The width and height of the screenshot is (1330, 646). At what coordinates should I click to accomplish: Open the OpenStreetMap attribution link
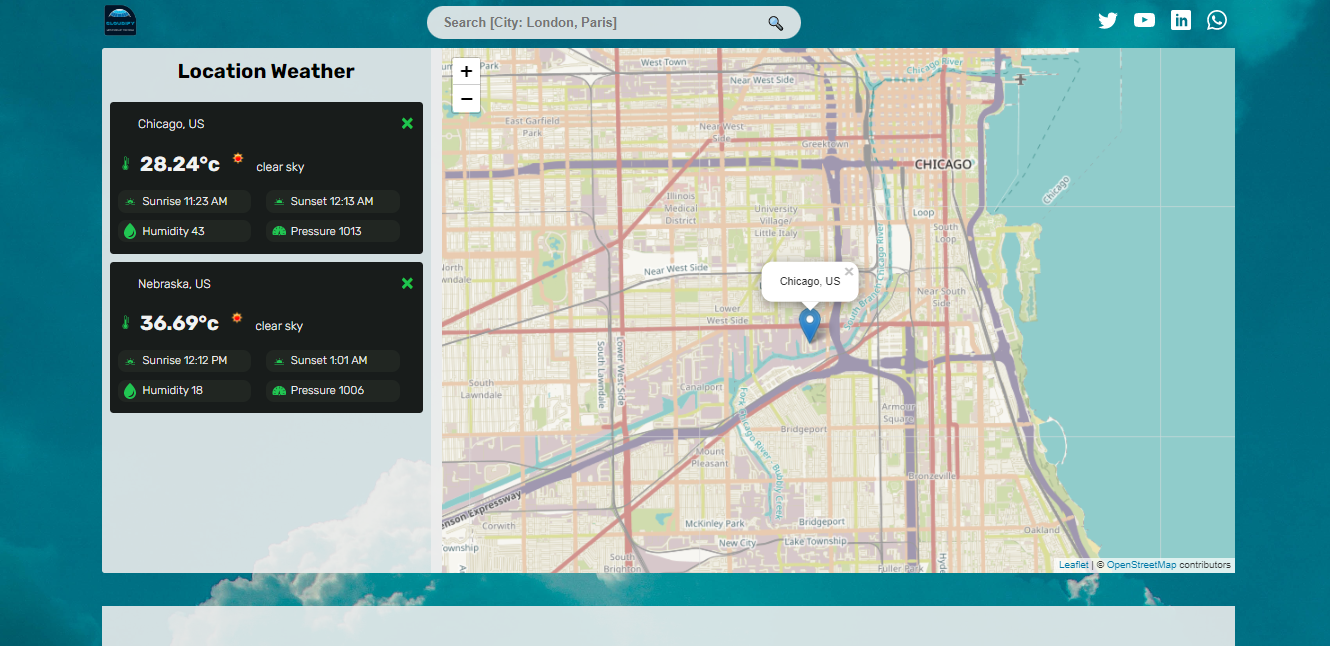point(1141,565)
